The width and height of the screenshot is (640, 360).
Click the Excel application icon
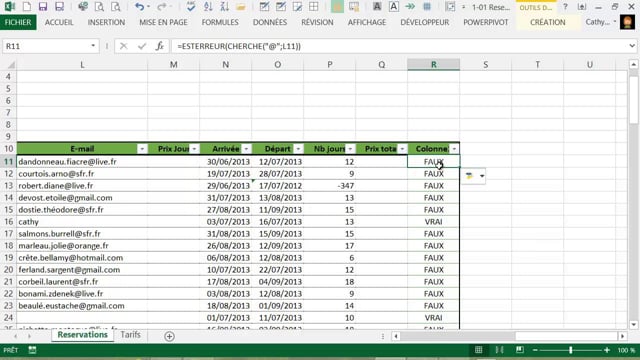pyautogui.click(x=9, y=7)
